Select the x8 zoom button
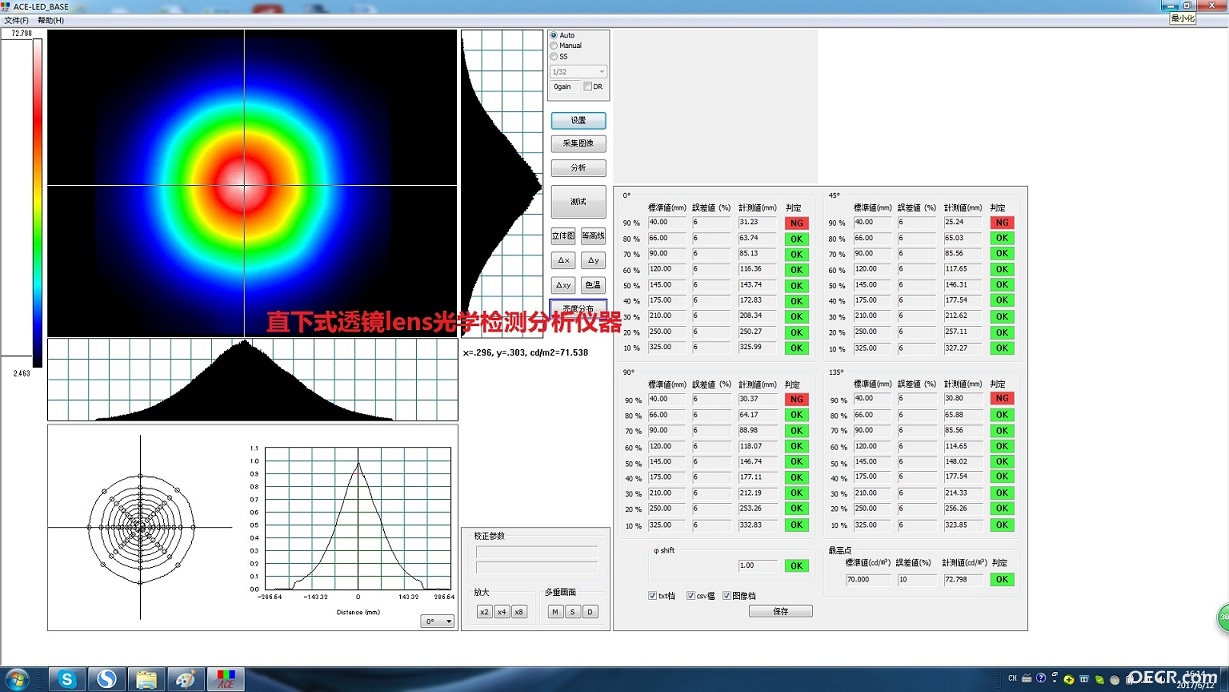This screenshot has height=692, width=1229. (x=518, y=612)
